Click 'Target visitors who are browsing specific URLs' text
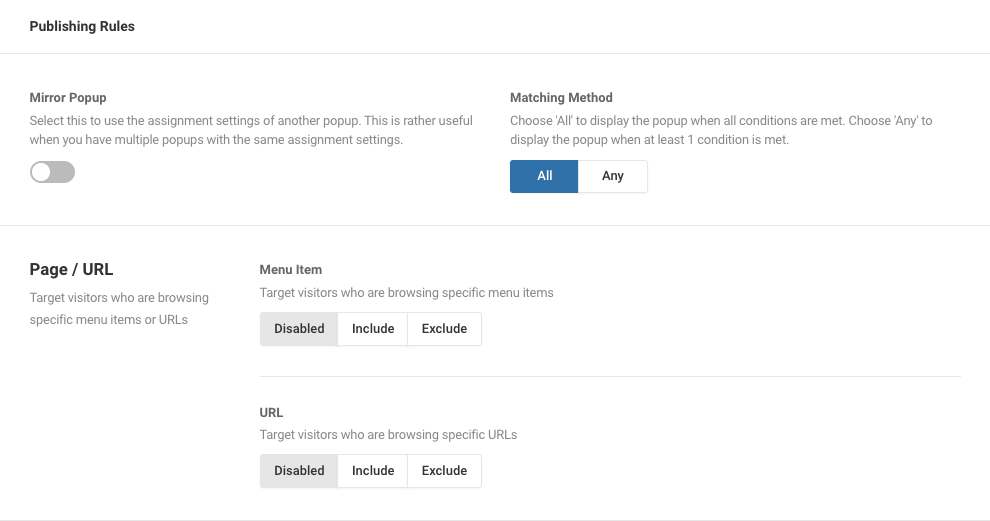990x521 pixels. point(388,434)
